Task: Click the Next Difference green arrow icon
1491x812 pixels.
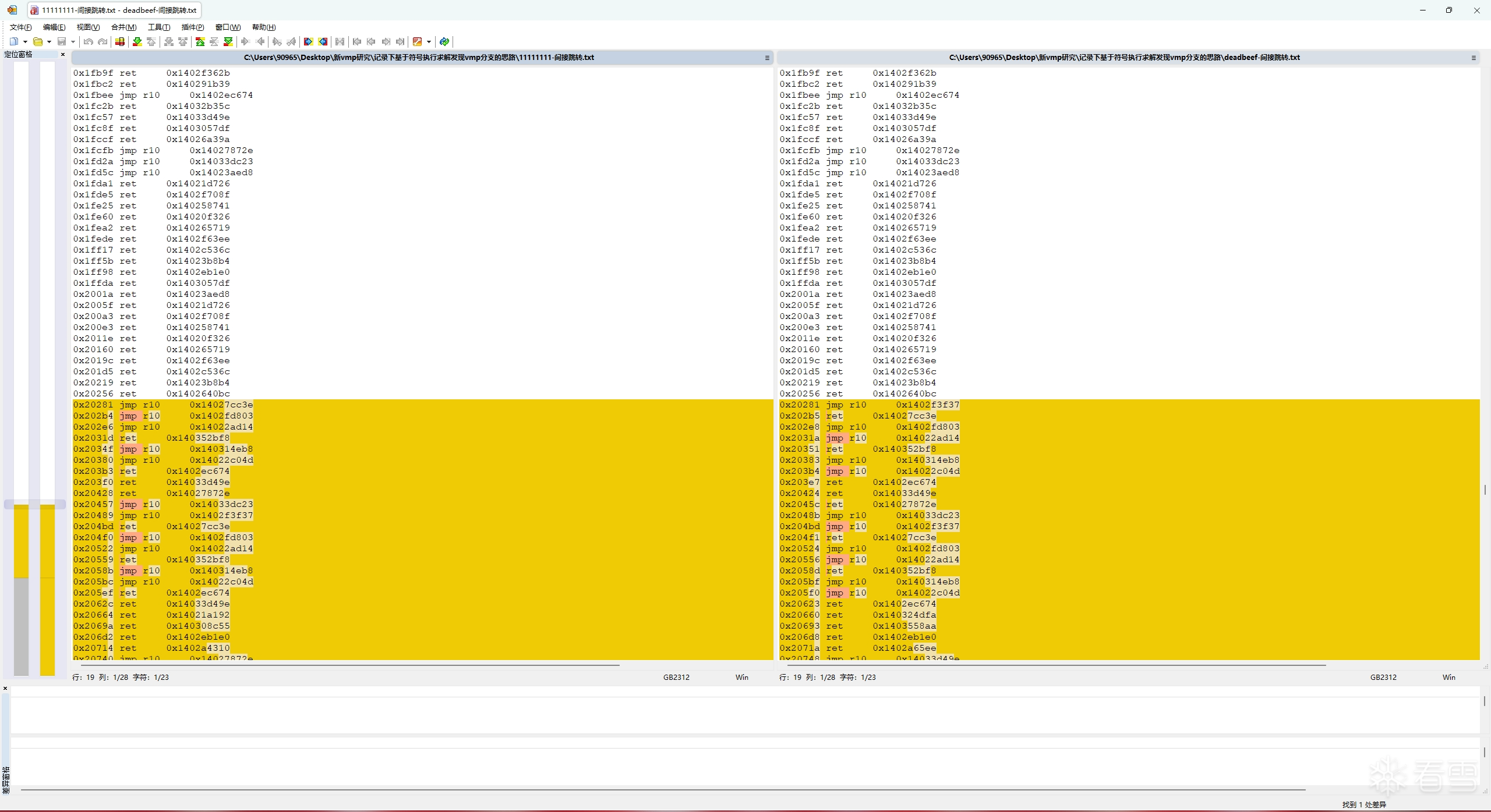Action: 137,41
